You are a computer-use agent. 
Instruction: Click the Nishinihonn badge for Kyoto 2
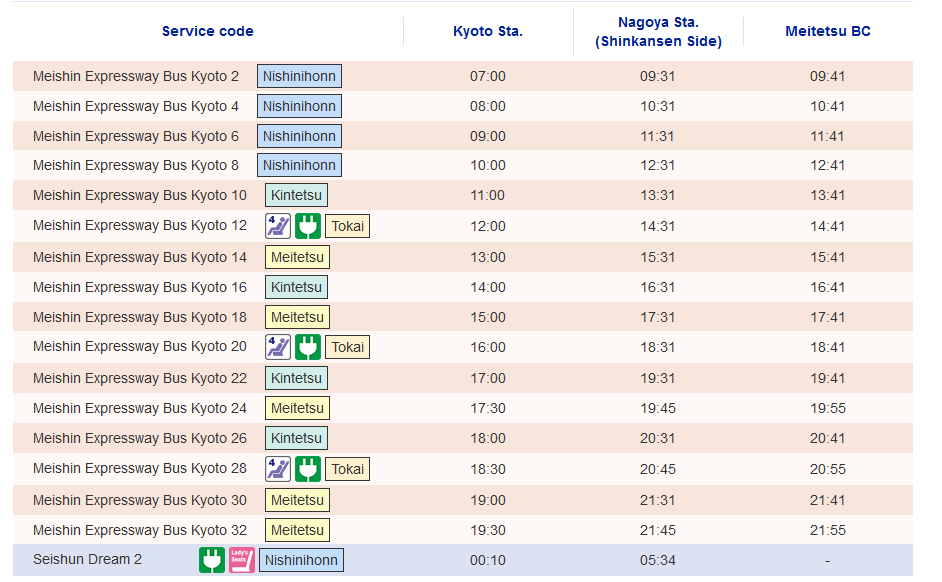(x=299, y=76)
